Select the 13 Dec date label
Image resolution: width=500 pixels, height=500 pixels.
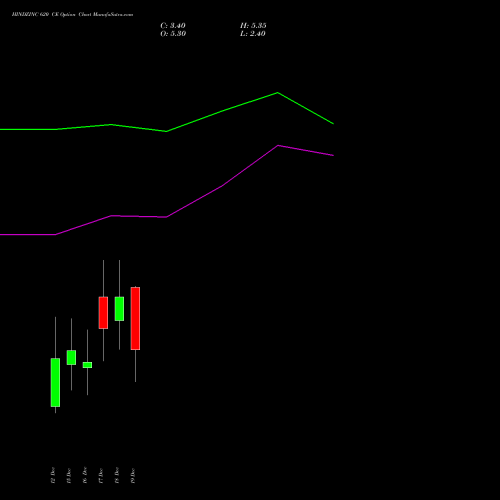coord(69,475)
